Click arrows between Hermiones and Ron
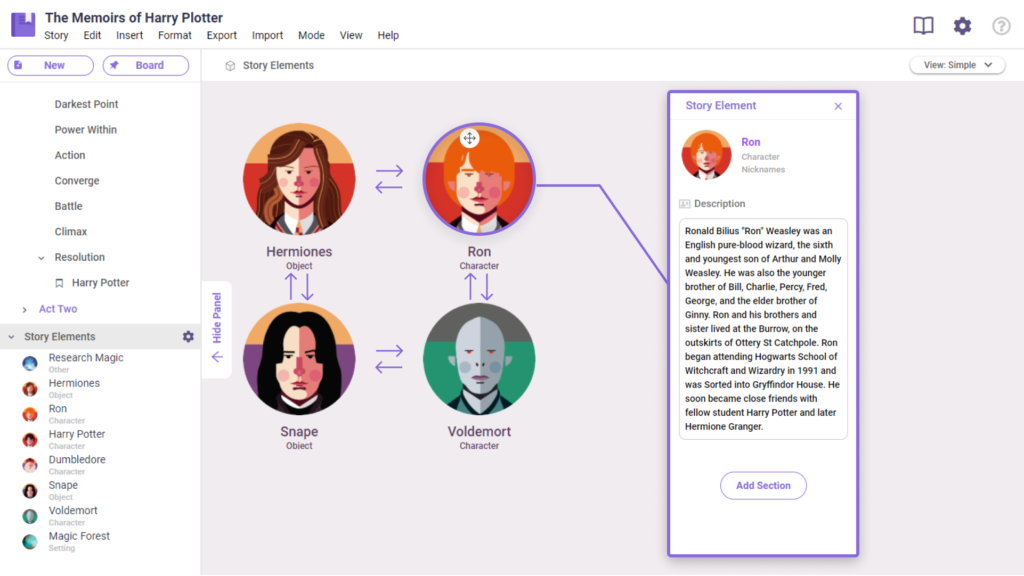 point(389,179)
